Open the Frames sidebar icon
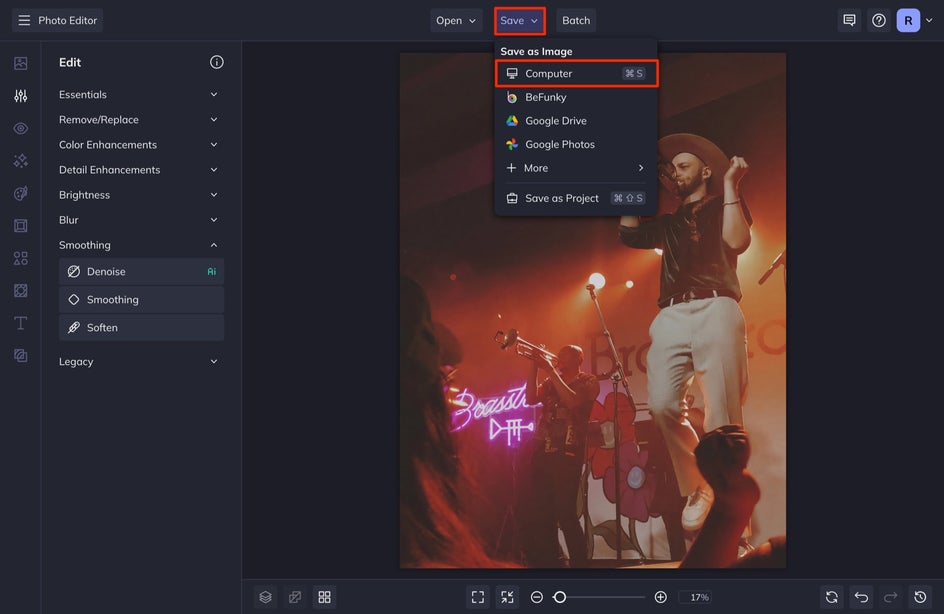This screenshot has width=944, height=614. click(x=20, y=226)
